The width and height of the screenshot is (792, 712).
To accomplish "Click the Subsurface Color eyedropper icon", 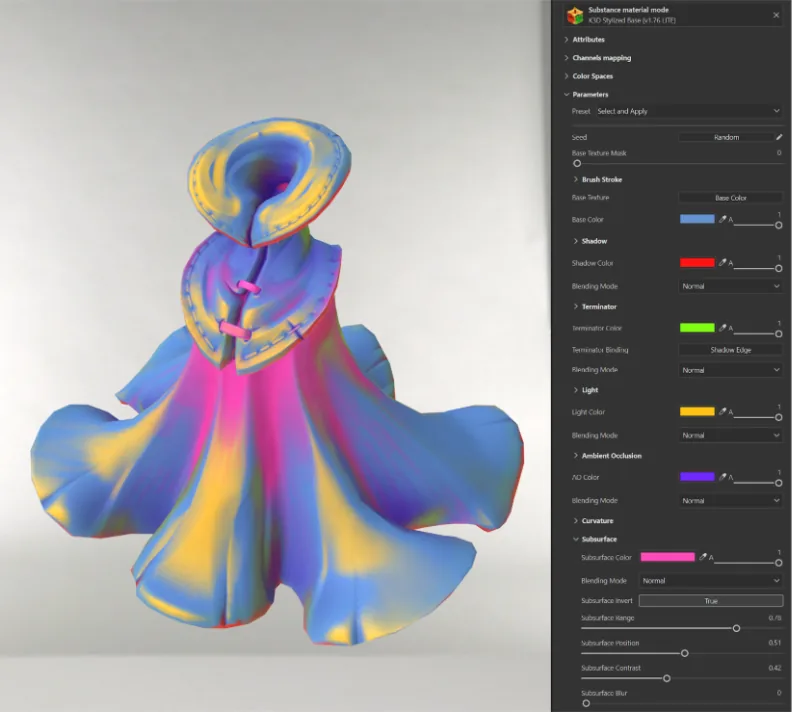I will point(703,557).
